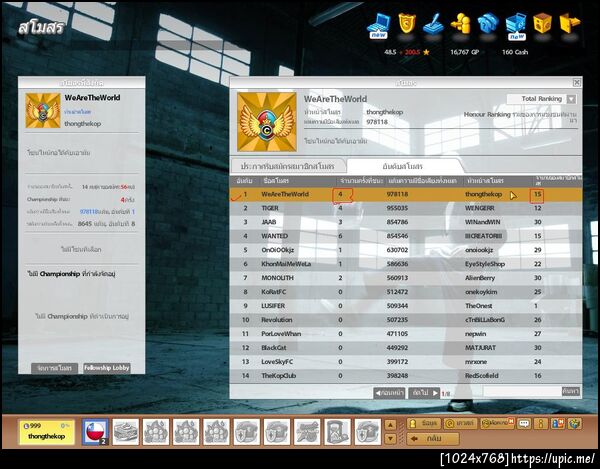
Task: Switch to the club member recruitment tab
Action: 288,166
